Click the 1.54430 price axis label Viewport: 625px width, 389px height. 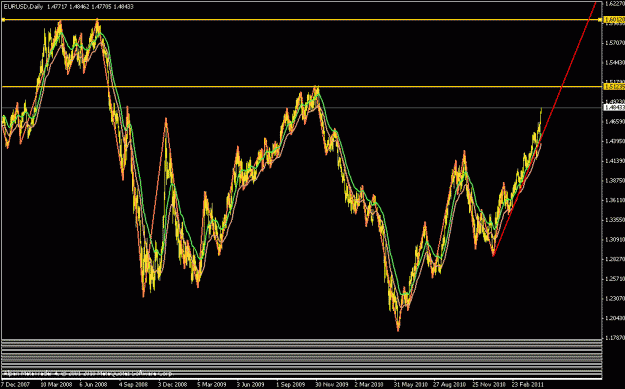[615, 63]
